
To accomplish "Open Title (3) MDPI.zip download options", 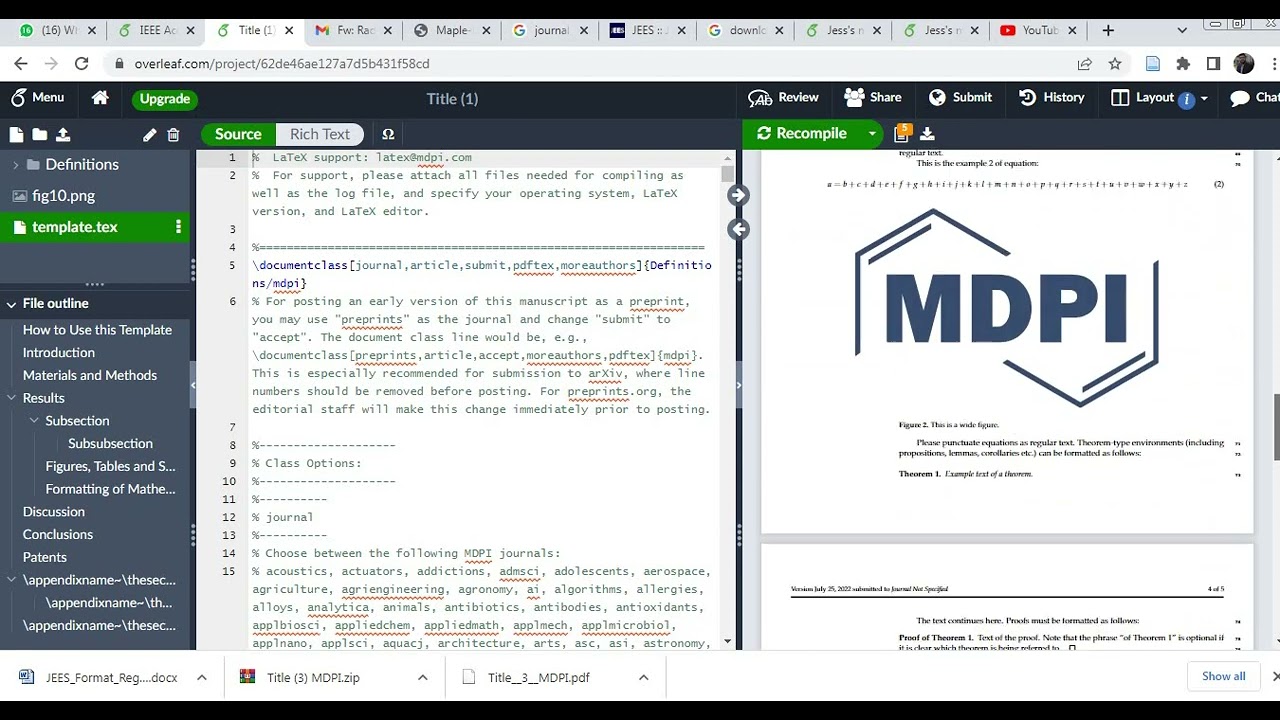I will (x=422, y=677).
